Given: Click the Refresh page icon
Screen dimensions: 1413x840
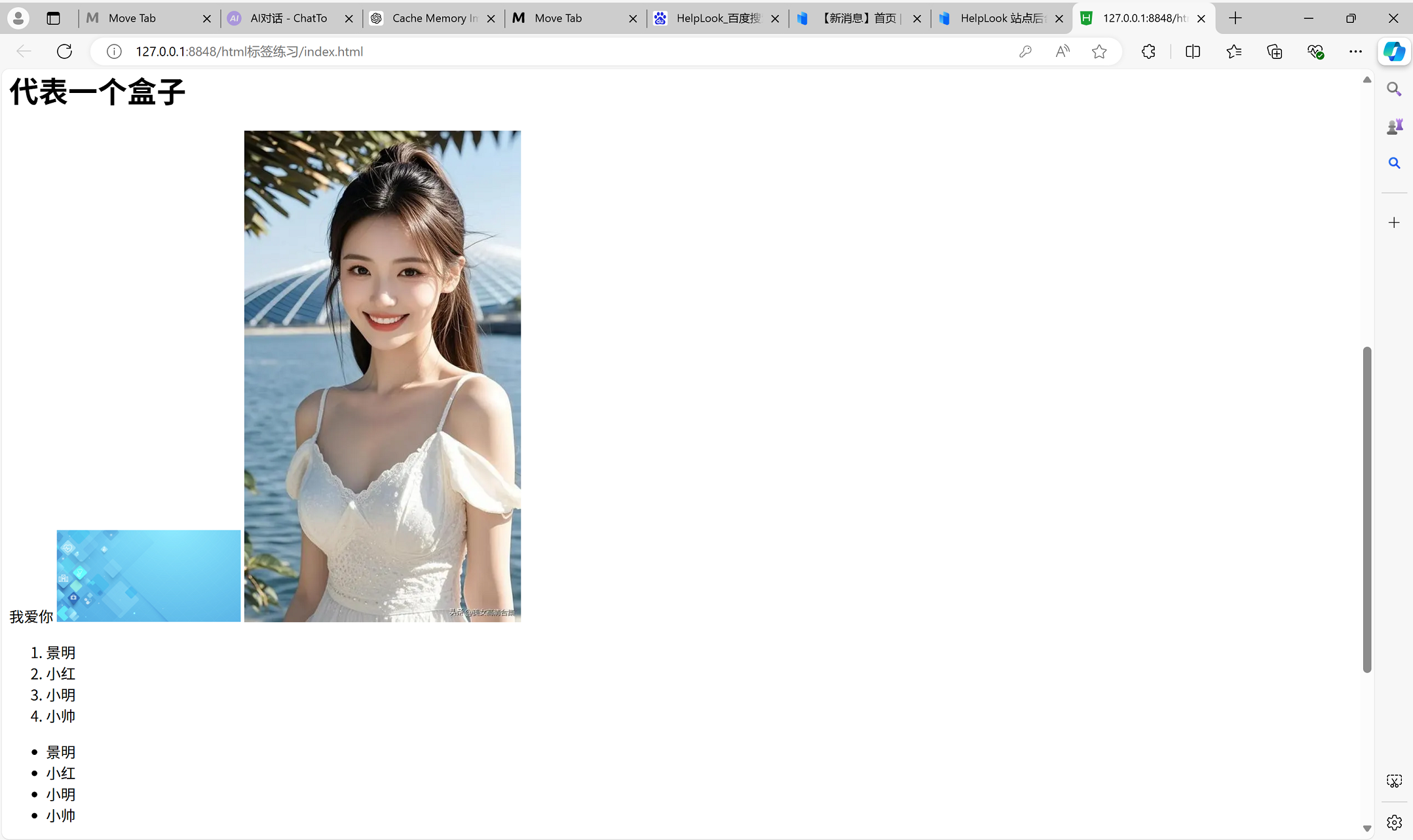Looking at the screenshot, I should click(64, 52).
